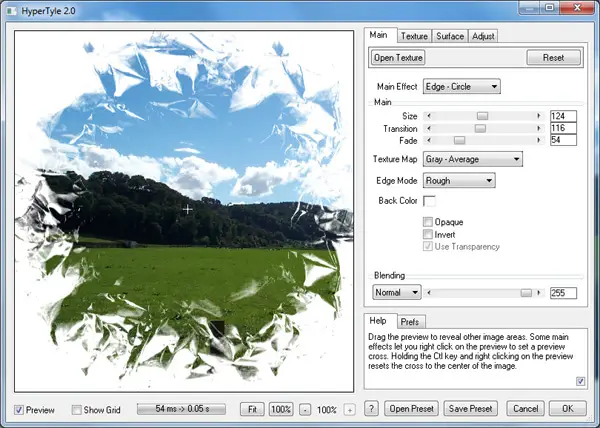
Task: Click the HyperTyle title bar app icon
Action: click(11, 11)
